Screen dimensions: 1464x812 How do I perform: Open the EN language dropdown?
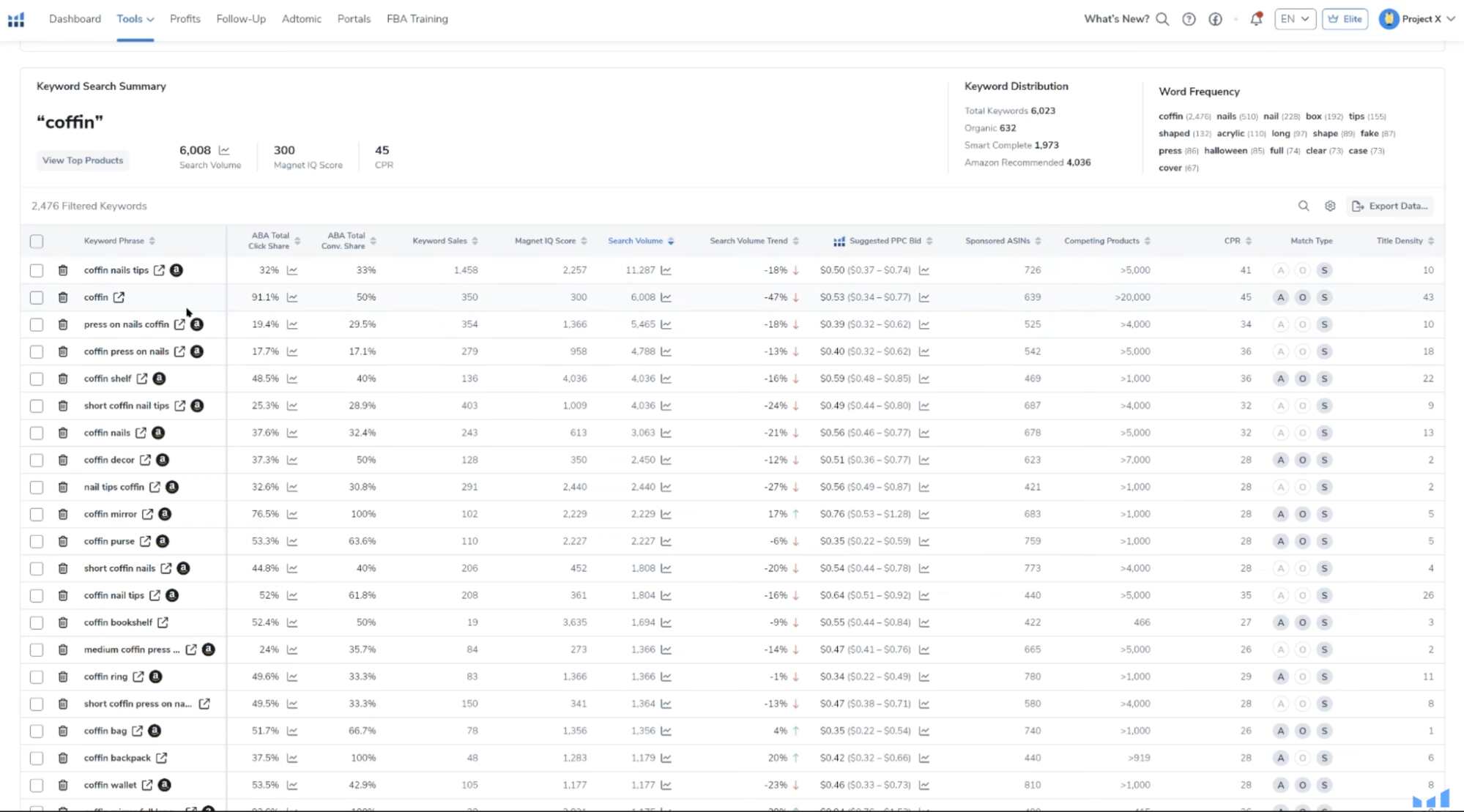1295,19
